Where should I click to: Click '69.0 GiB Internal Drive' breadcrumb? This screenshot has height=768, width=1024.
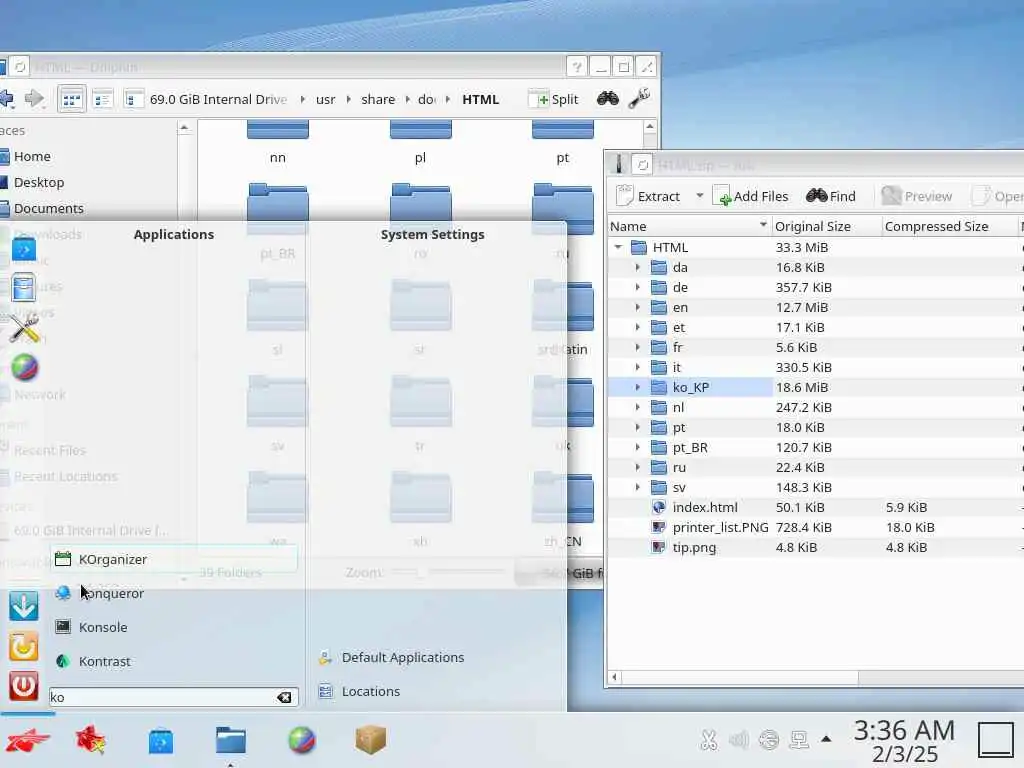click(218, 99)
